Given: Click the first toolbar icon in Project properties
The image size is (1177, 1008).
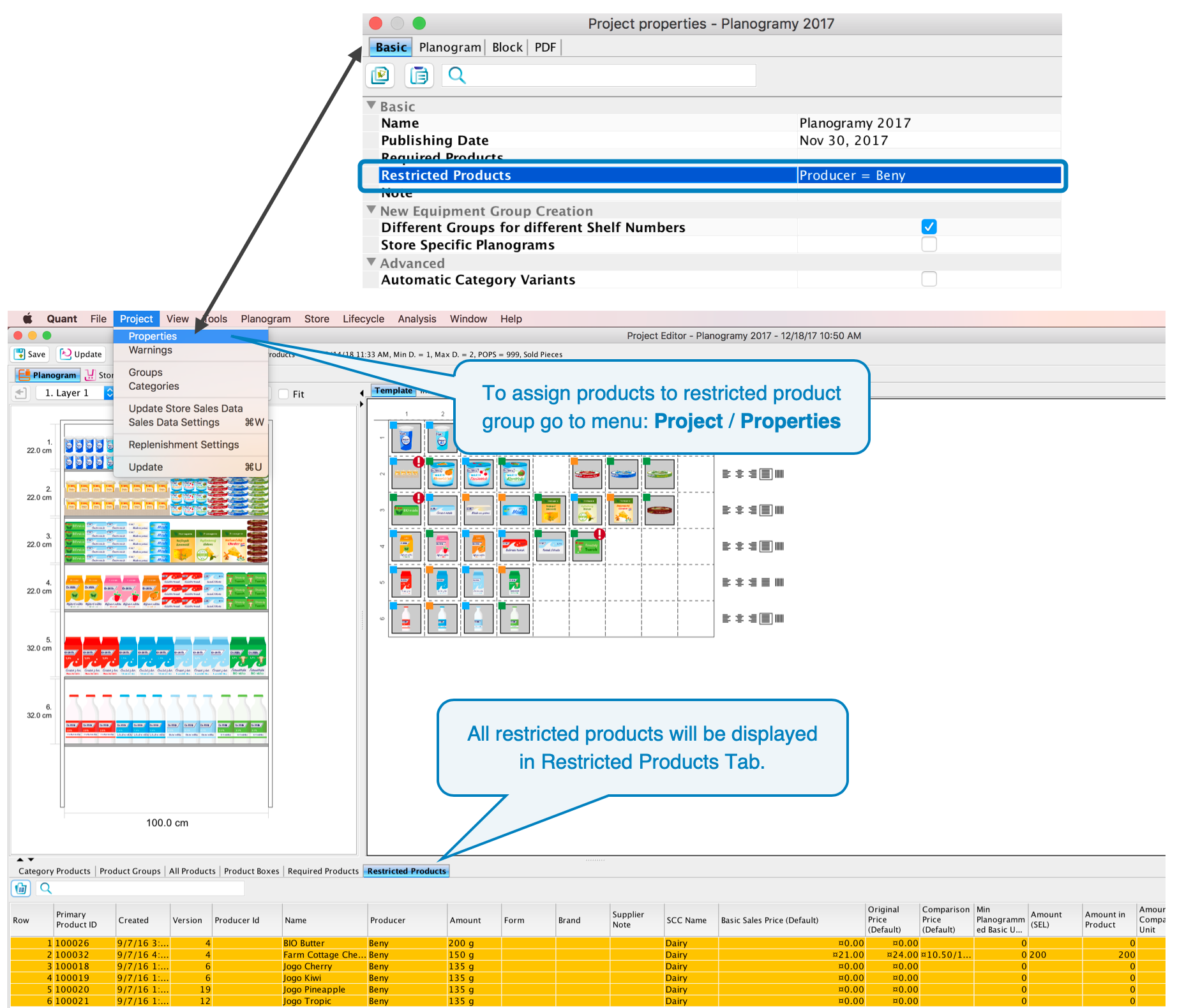Looking at the screenshot, I should tap(380, 75).
